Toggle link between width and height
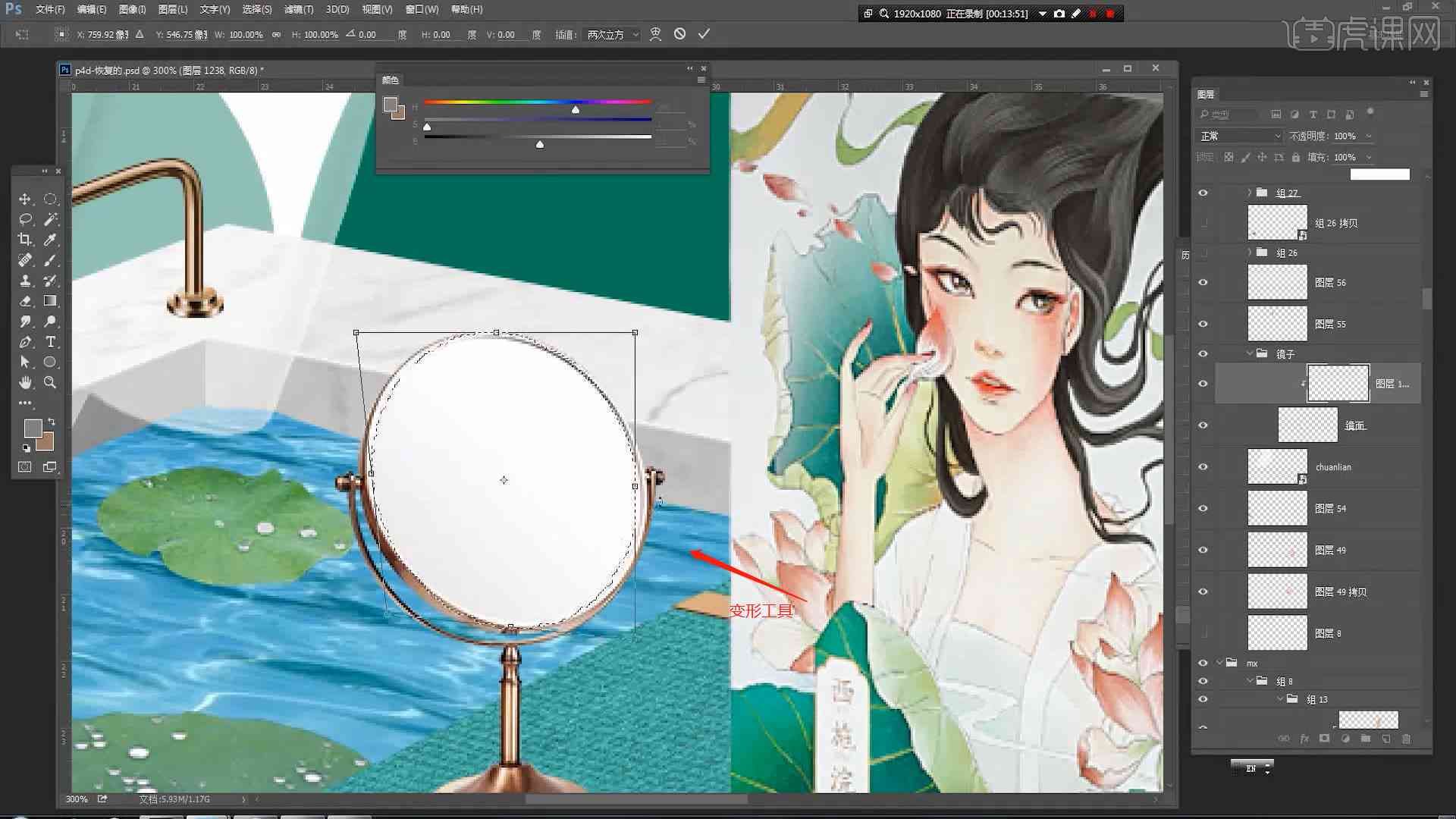 pyautogui.click(x=276, y=35)
